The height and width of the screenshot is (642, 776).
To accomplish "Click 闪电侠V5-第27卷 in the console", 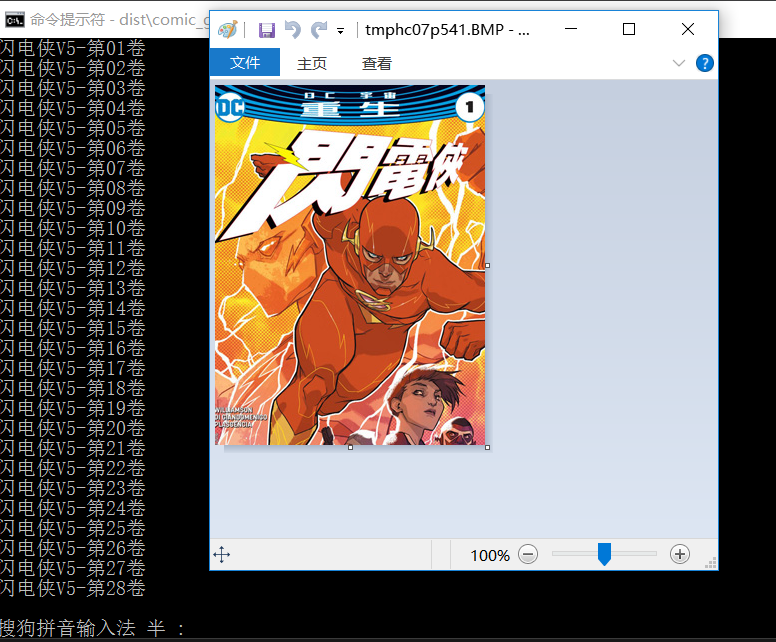I will (x=73, y=568).
